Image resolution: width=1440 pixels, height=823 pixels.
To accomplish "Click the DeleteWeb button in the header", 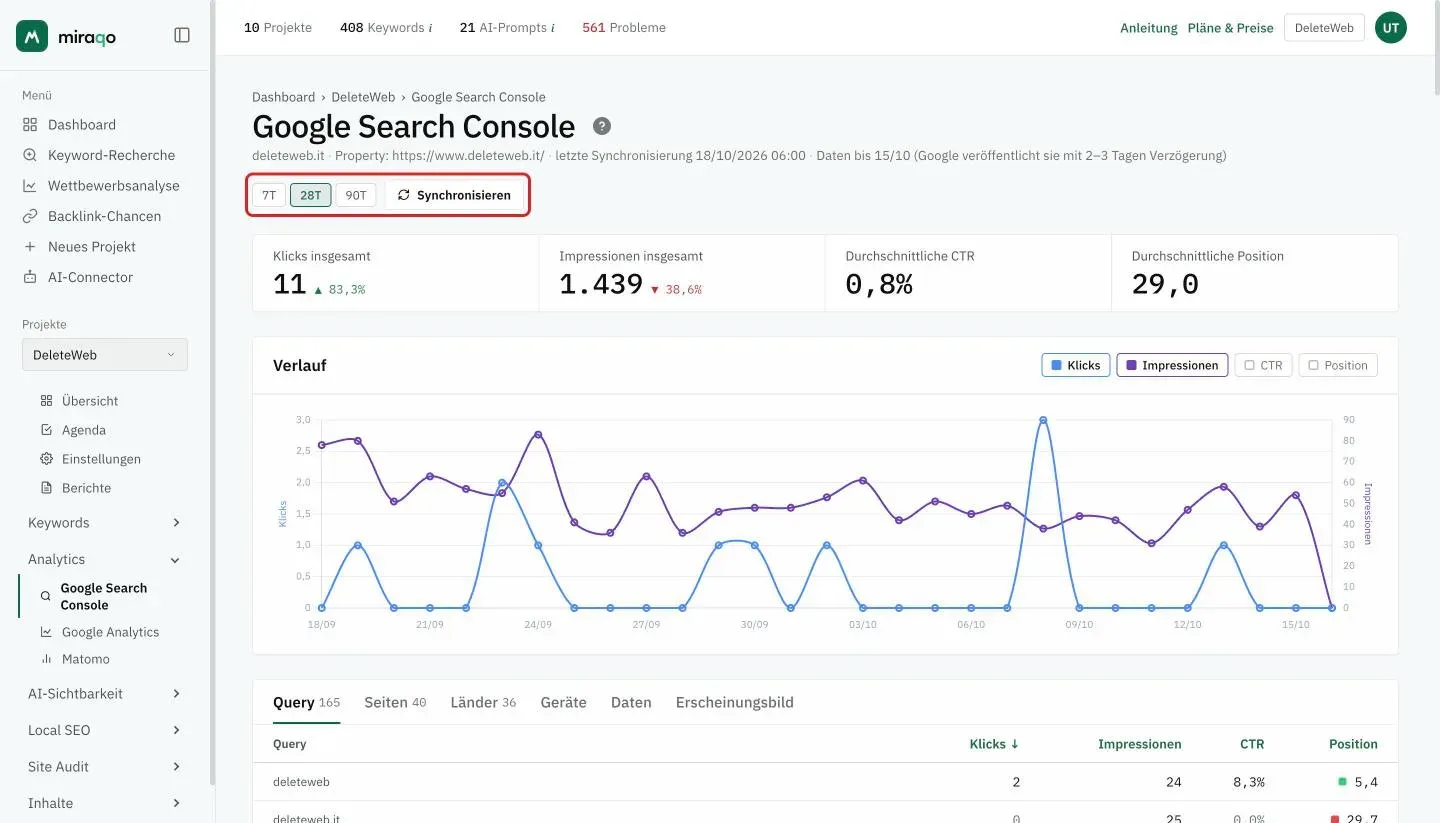I will point(1324,28).
